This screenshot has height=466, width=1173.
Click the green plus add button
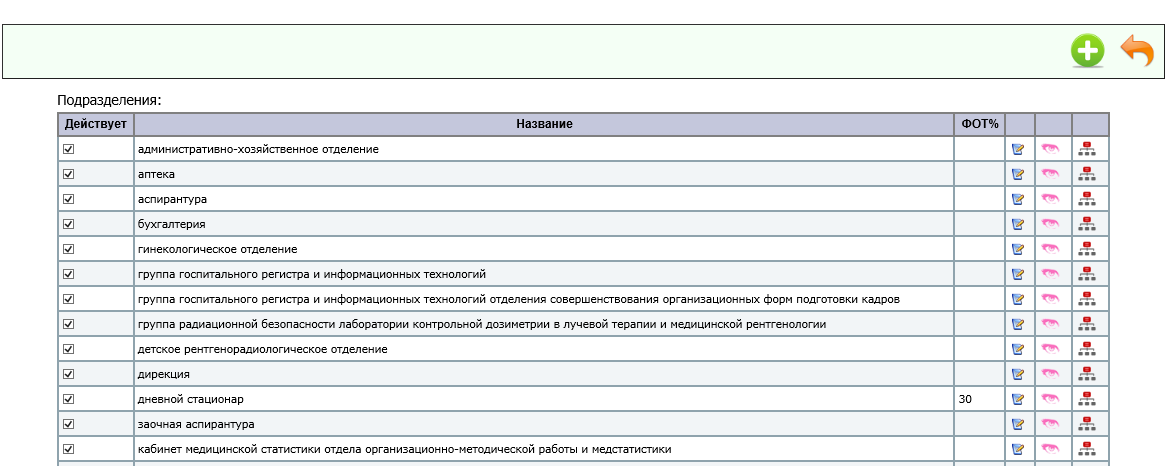tap(1087, 51)
